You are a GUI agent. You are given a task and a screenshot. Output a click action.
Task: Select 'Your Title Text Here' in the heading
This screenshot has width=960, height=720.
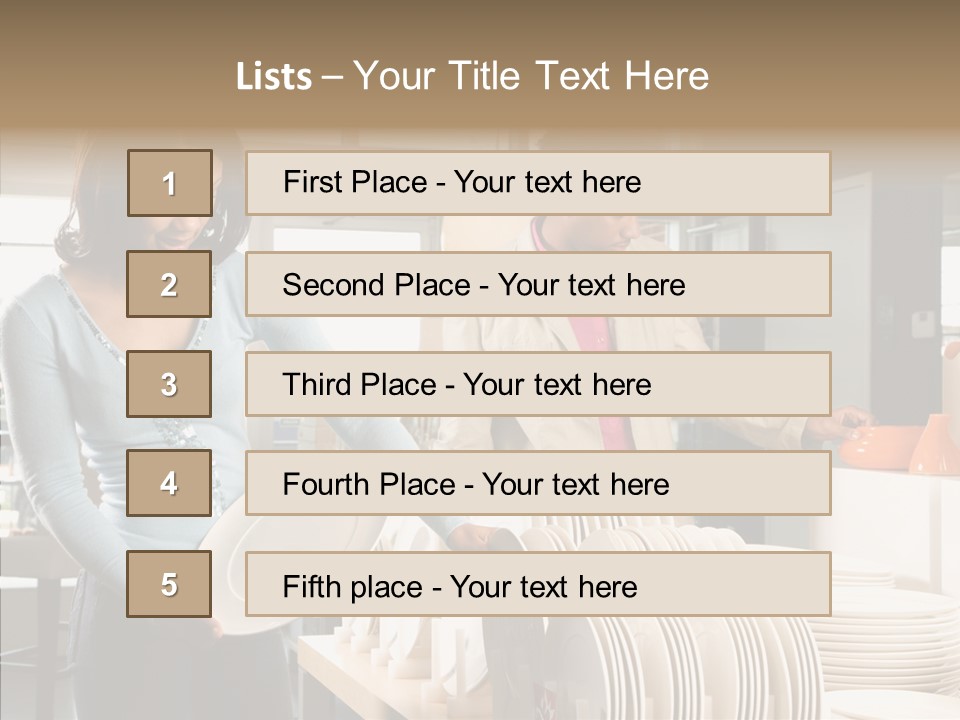click(531, 76)
